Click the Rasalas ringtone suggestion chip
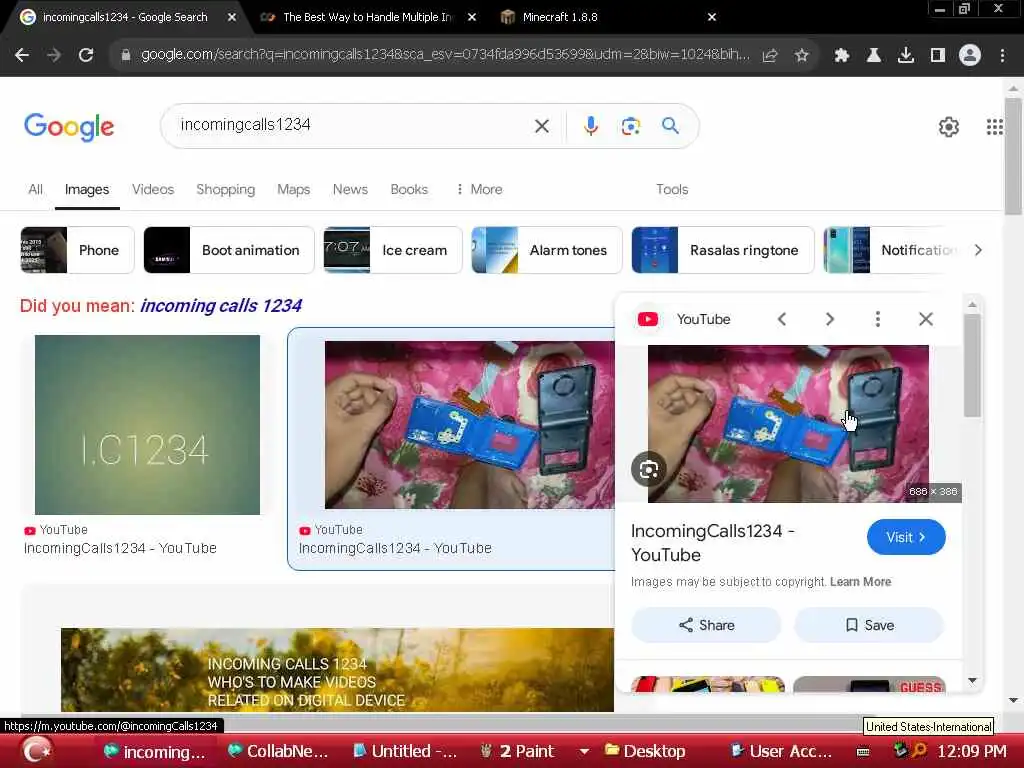The width and height of the screenshot is (1024, 768). [723, 250]
